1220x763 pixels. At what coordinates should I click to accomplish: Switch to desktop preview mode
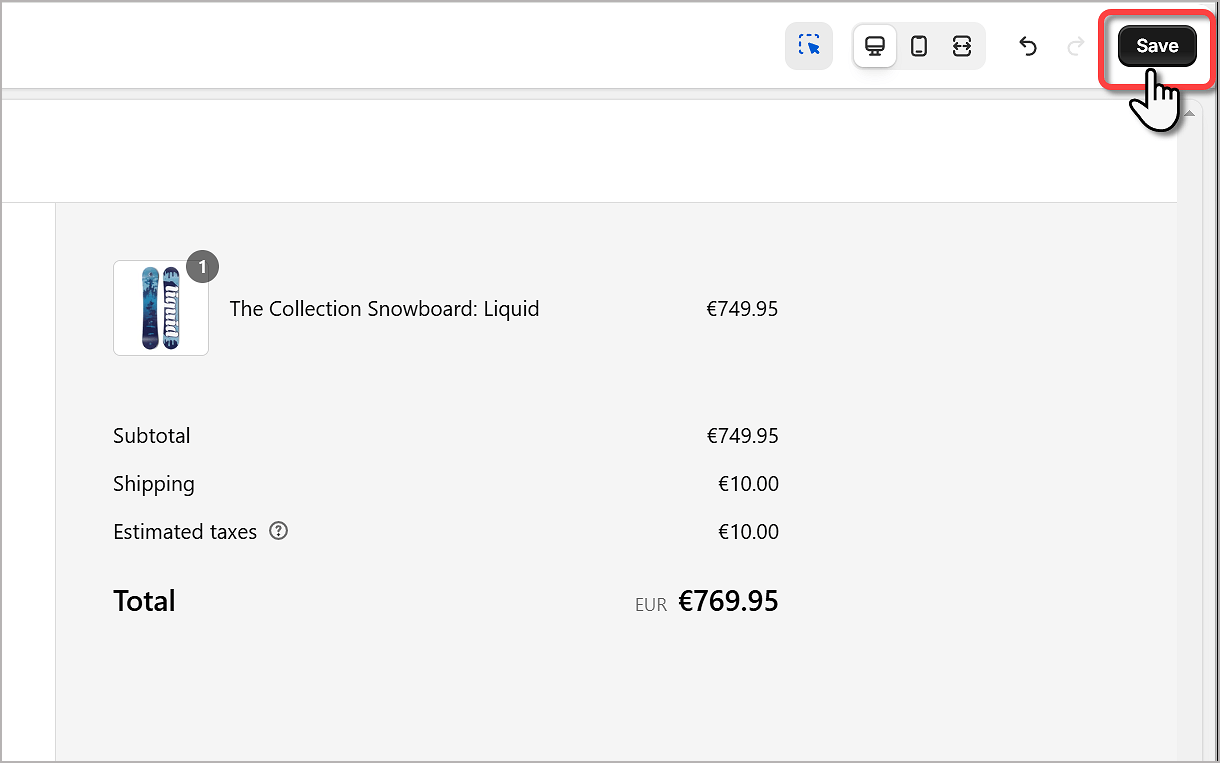[x=875, y=46]
